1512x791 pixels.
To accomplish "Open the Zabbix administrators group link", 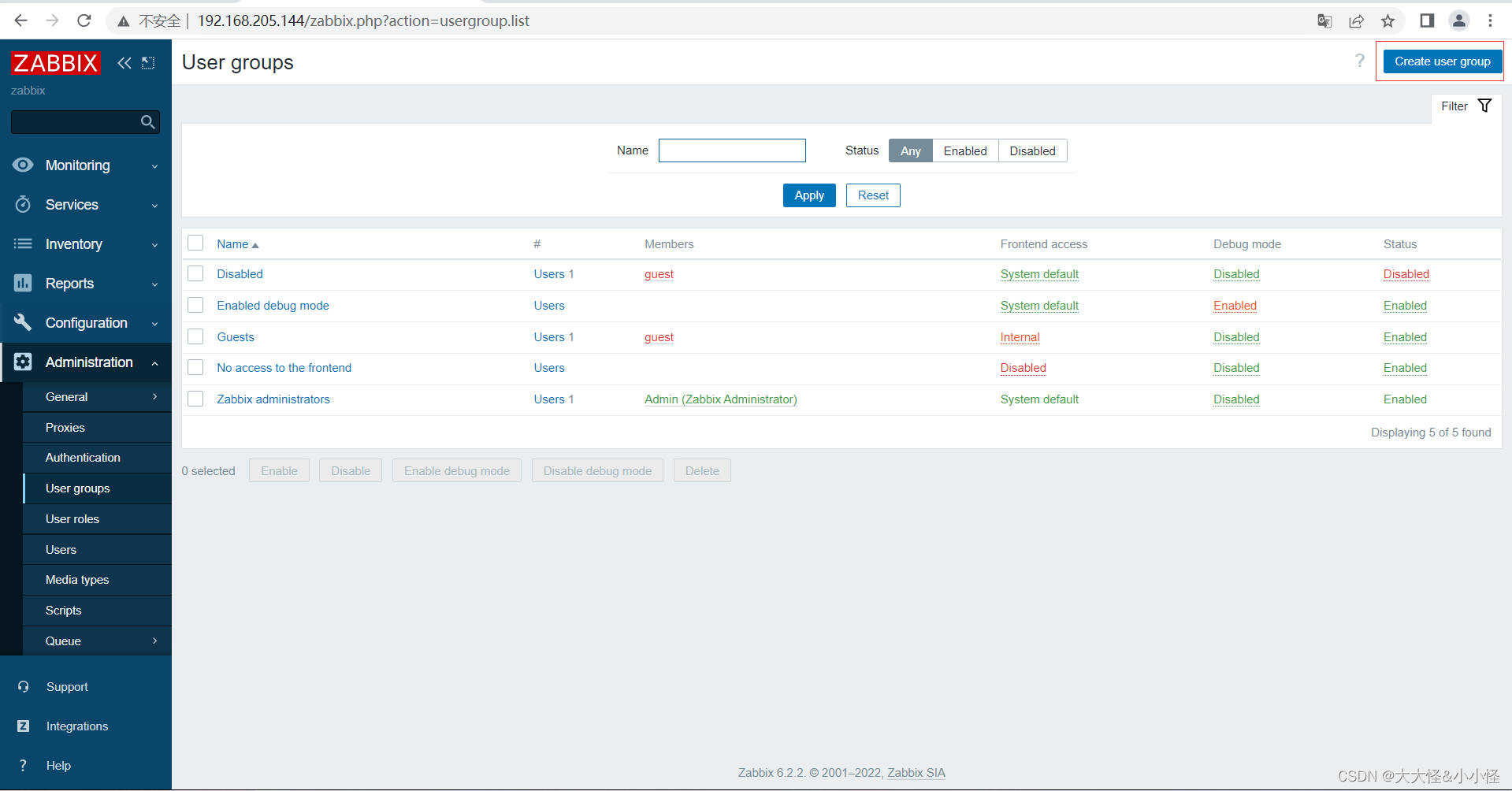I will [273, 399].
